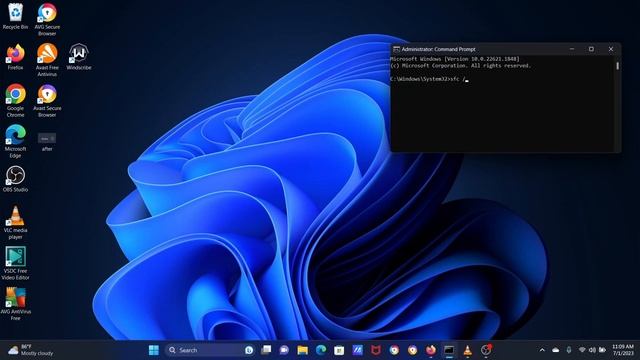Select the OBS Studio desktop shortcut
Screen dimensions: 640x360
(16, 179)
